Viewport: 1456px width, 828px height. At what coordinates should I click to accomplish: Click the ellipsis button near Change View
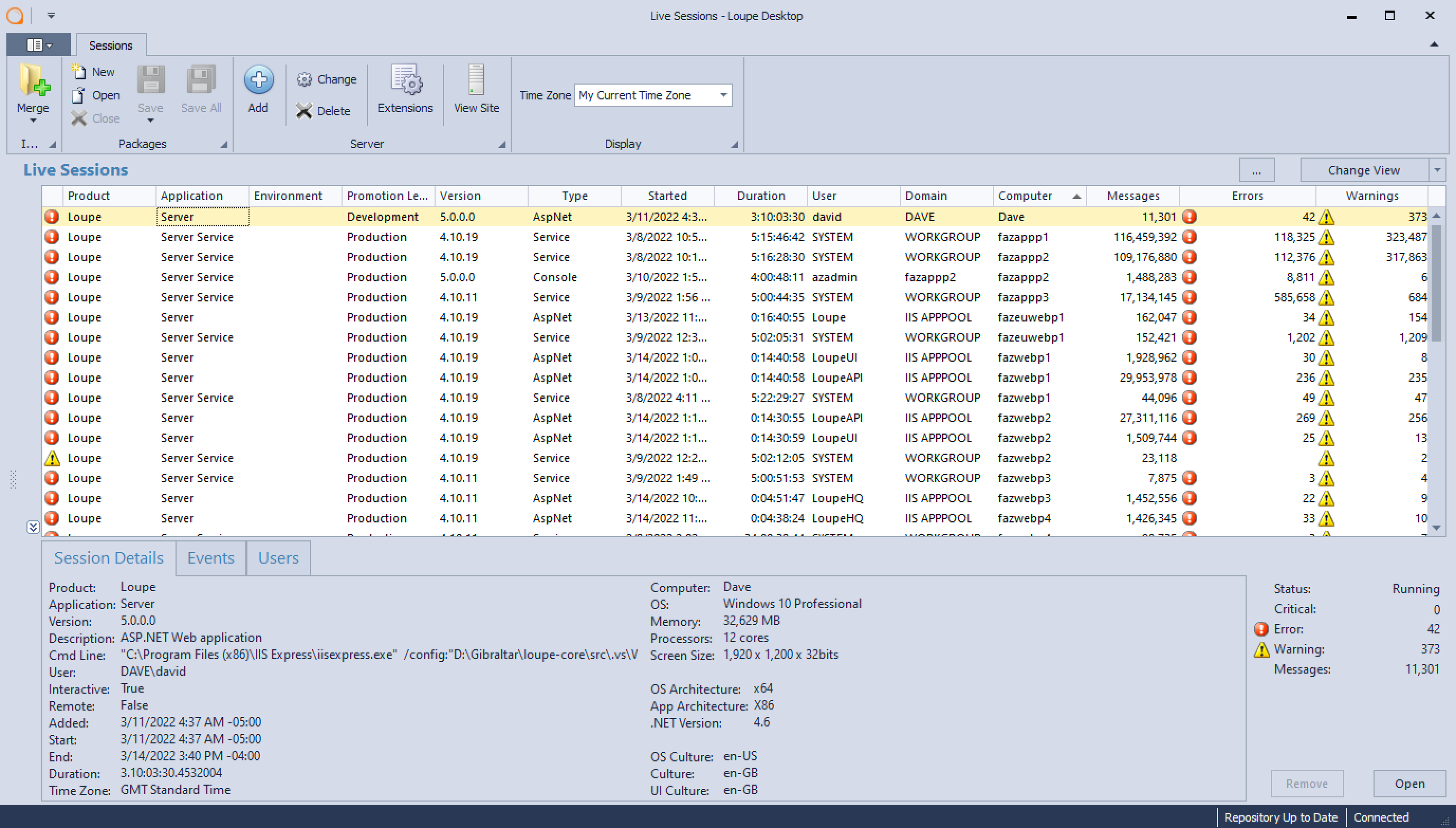pos(1257,170)
